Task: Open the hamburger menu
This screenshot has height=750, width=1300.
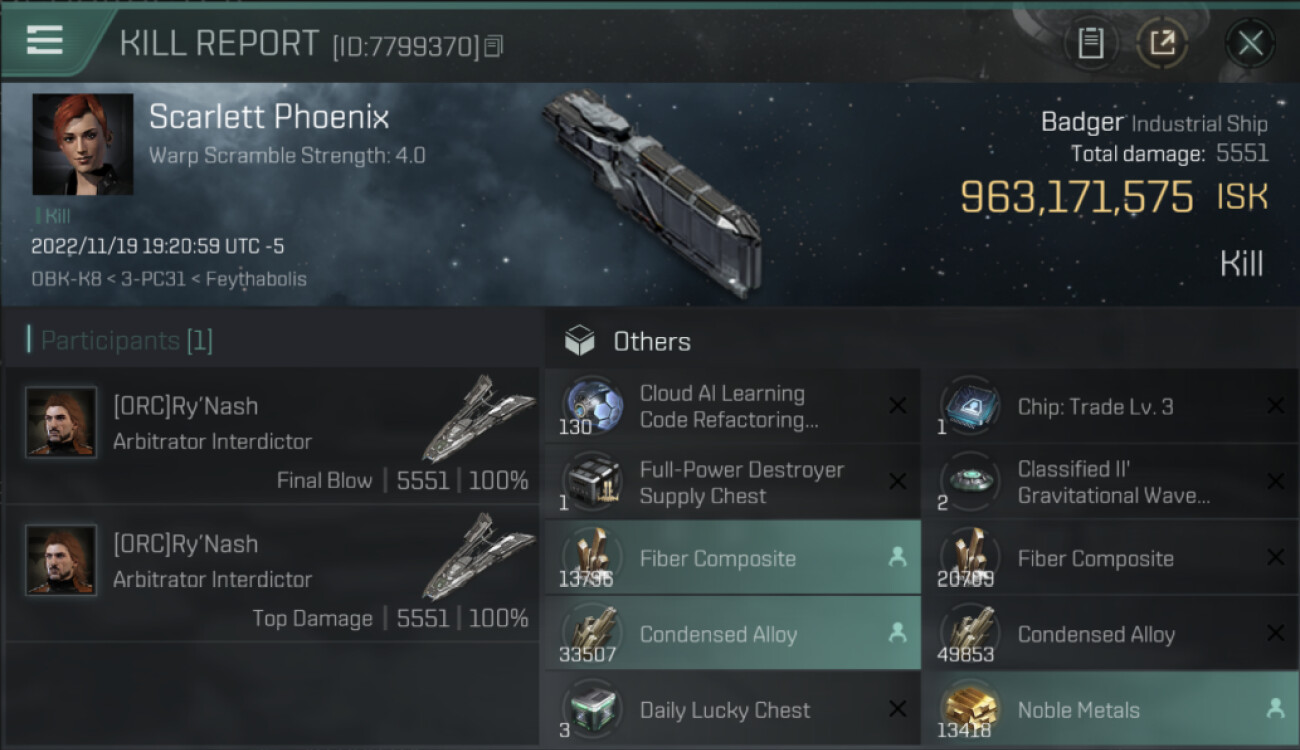Action: click(45, 40)
